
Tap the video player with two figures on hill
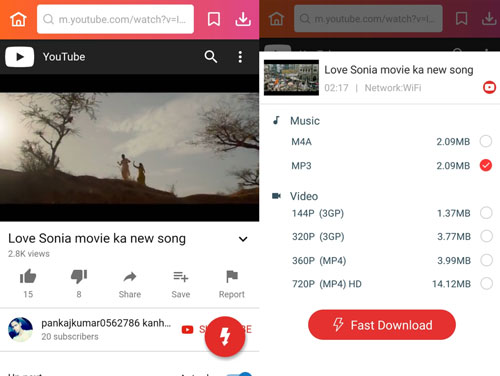(129, 148)
